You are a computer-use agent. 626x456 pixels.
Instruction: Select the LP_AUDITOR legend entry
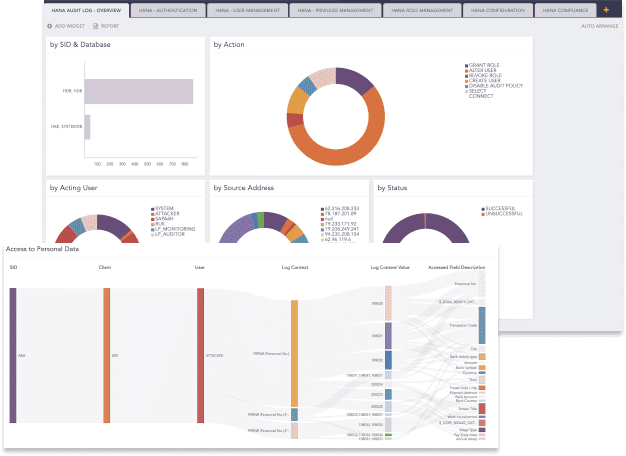click(170, 234)
